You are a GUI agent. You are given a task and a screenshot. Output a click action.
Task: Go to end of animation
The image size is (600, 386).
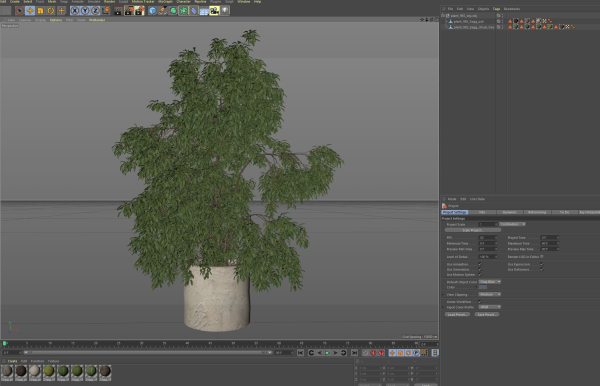(354, 353)
